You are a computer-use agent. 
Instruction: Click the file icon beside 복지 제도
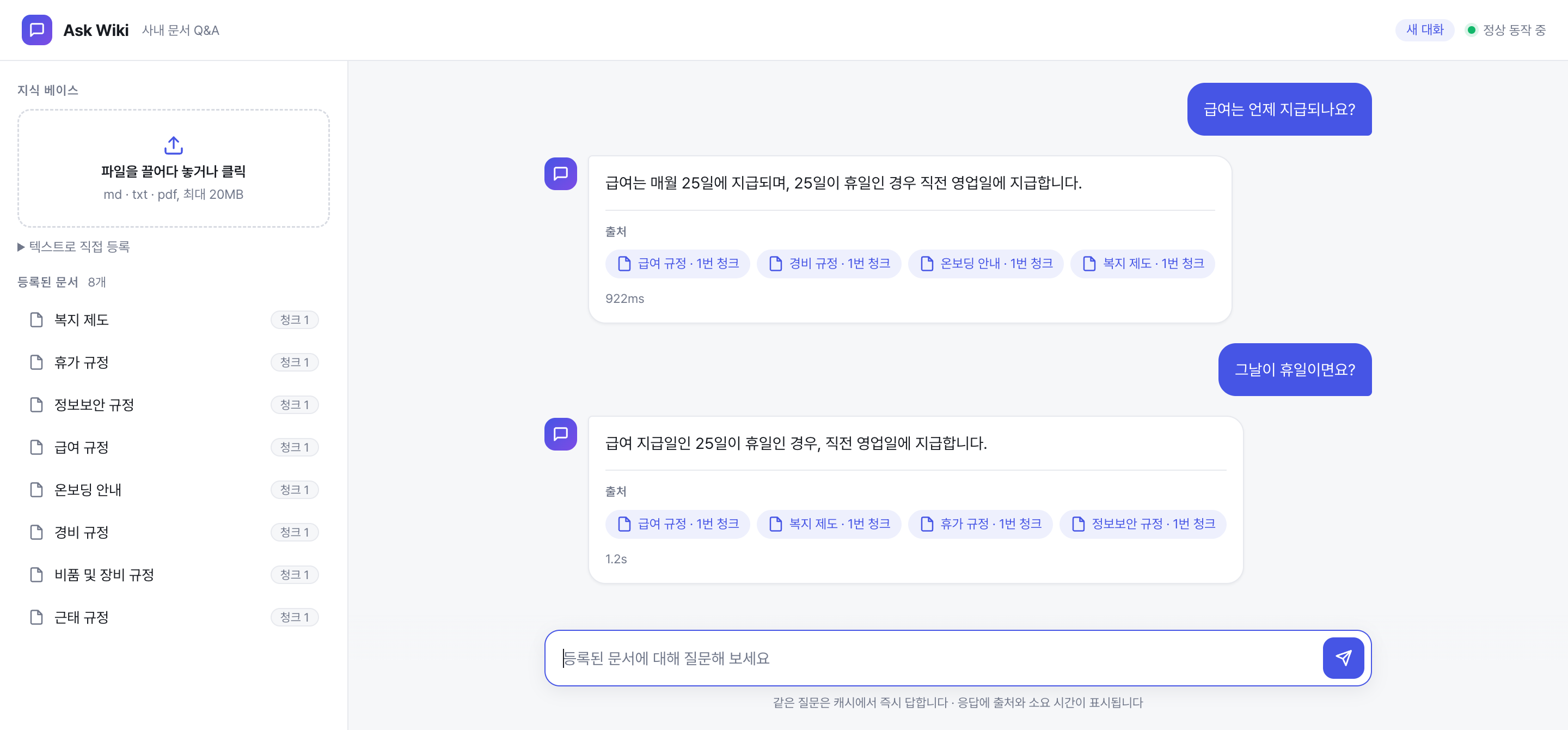[36, 320]
